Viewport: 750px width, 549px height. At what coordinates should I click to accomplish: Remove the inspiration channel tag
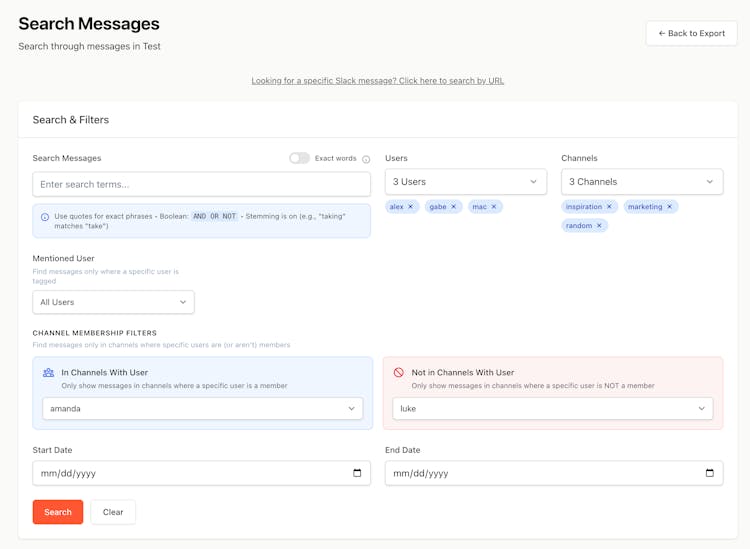(x=609, y=207)
